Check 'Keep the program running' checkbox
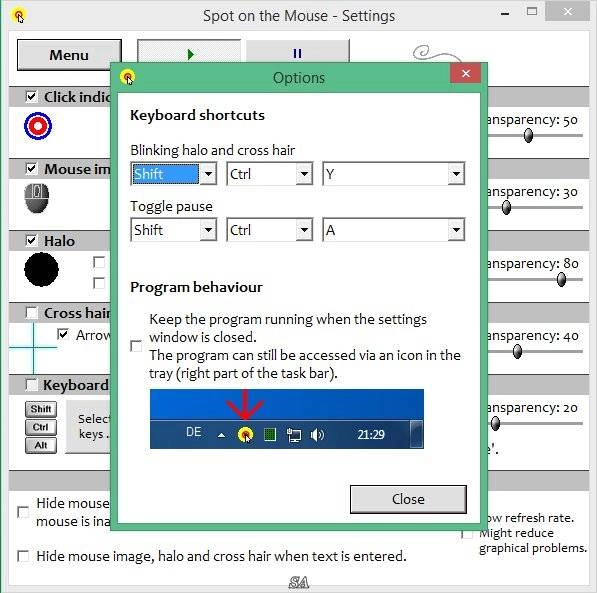The image size is (597, 593). click(136, 346)
